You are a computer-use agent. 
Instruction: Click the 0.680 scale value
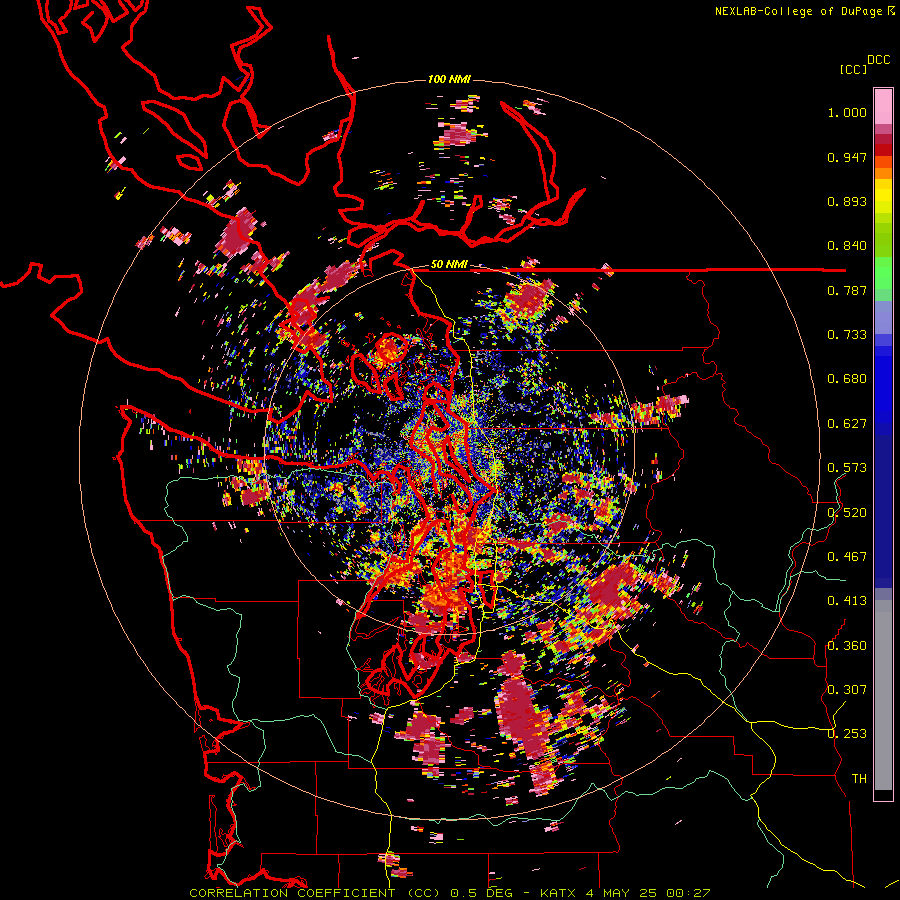[x=847, y=379]
